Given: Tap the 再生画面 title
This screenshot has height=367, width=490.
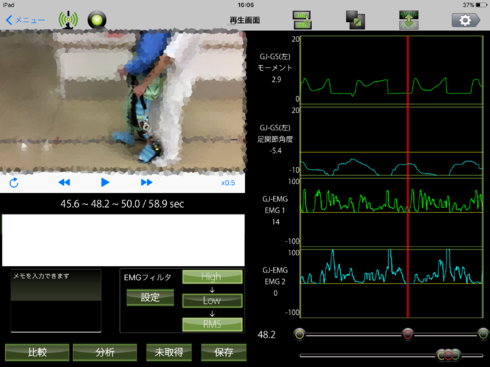Looking at the screenshot, I should tap(245, 20).
